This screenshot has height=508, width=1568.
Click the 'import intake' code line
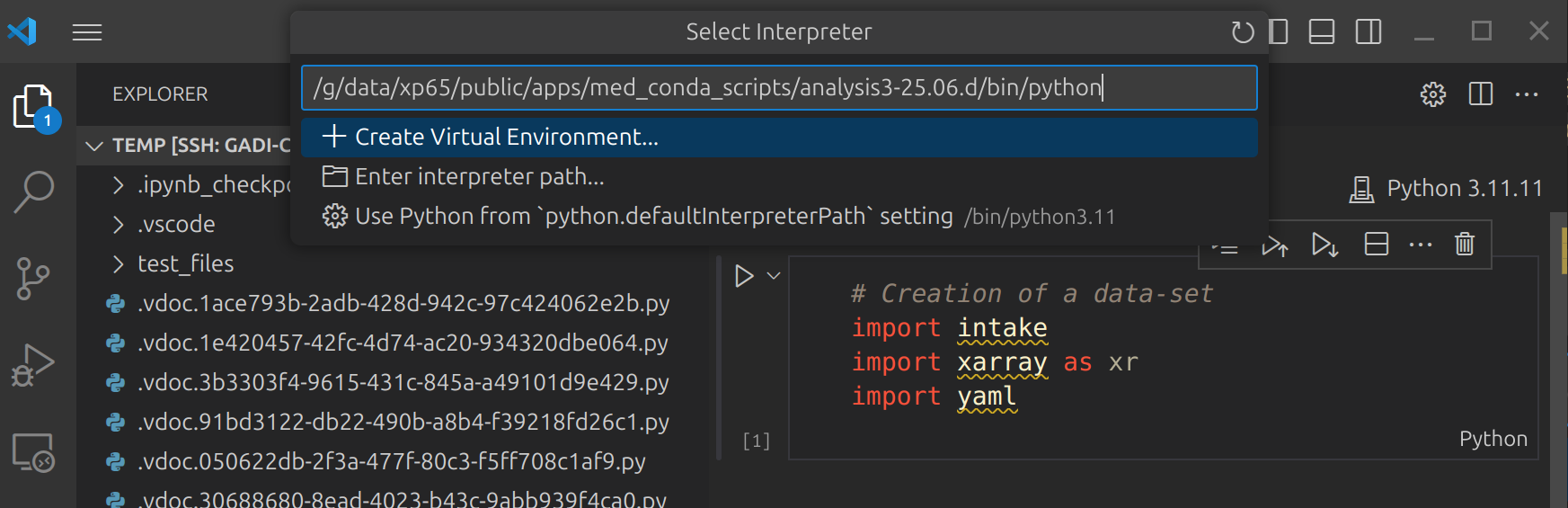pos(950,328)
